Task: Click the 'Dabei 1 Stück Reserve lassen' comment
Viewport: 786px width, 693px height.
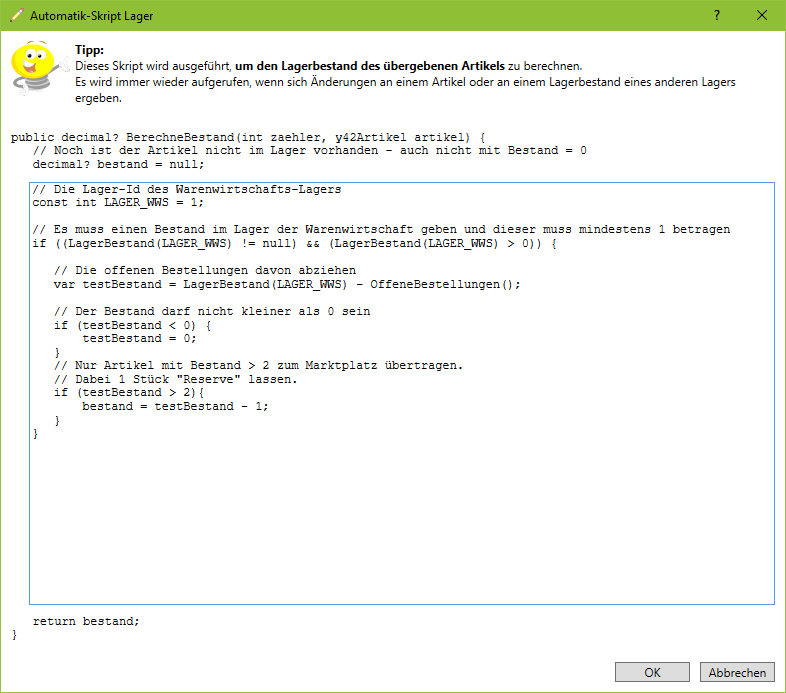Action: click(175, 379)
